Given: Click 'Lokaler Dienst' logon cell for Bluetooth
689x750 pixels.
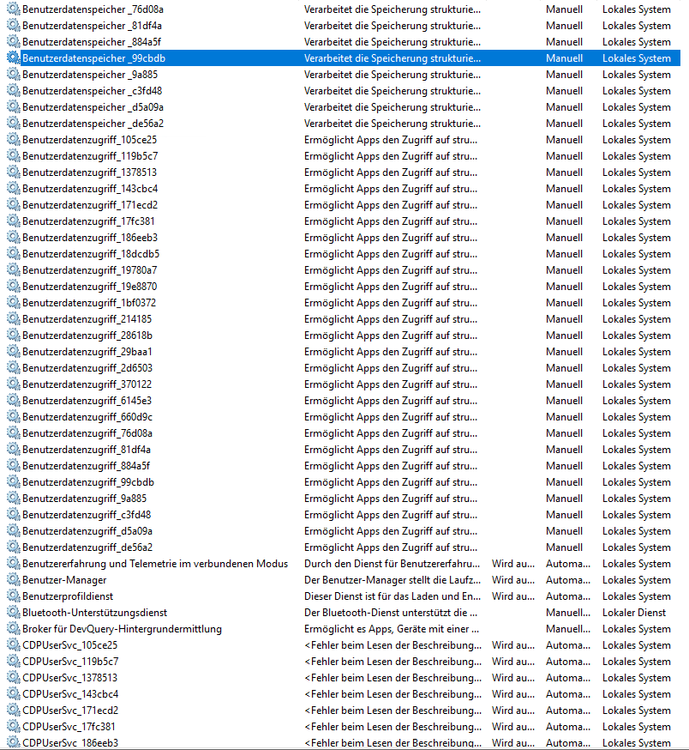Looking at the screenshot, I should click(633, 612).
